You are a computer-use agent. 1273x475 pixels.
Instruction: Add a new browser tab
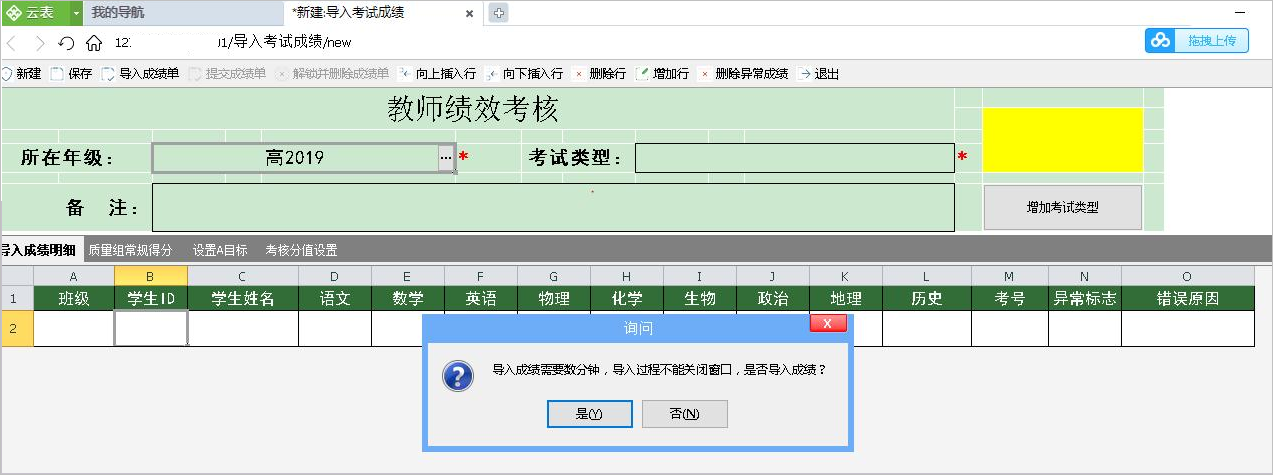click(x=498, y=13)
